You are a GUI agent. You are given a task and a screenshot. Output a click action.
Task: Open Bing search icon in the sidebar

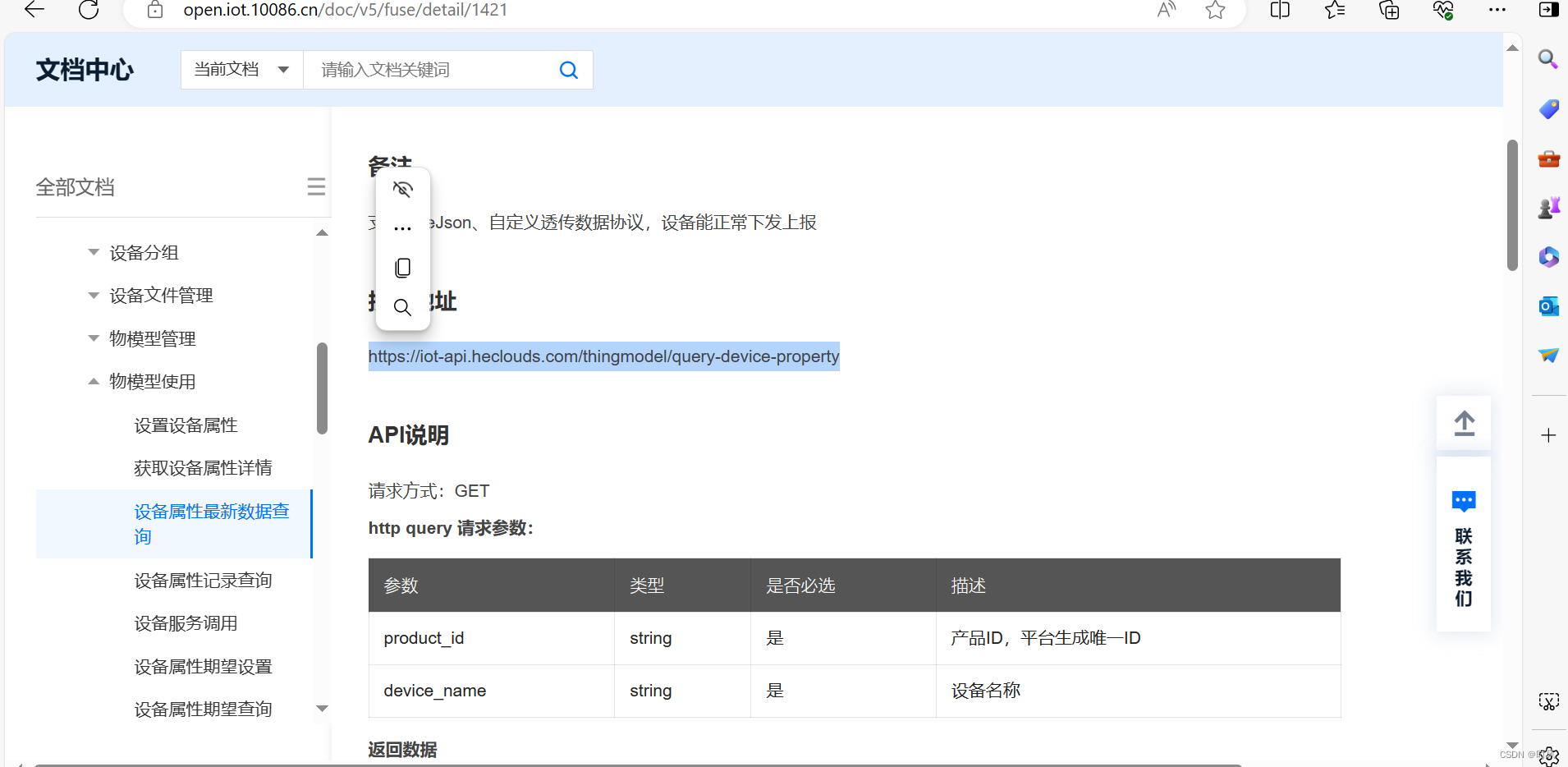(1548, 59)
